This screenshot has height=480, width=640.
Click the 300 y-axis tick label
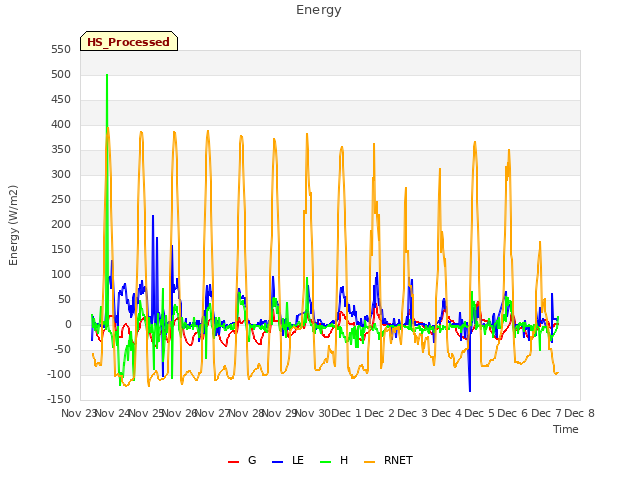pyautogui.click(x=61, y=174)
